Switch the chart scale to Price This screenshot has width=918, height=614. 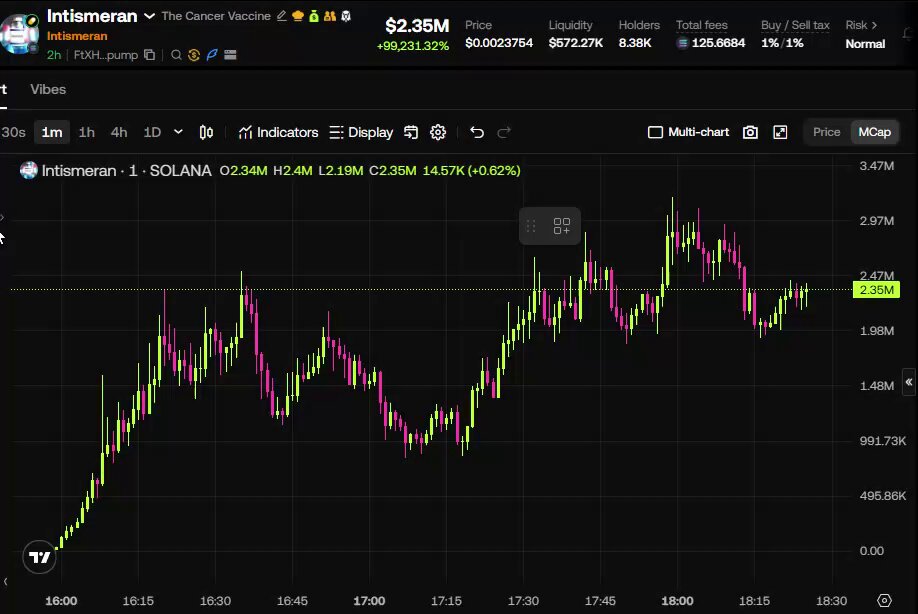[x=826, y=132]
